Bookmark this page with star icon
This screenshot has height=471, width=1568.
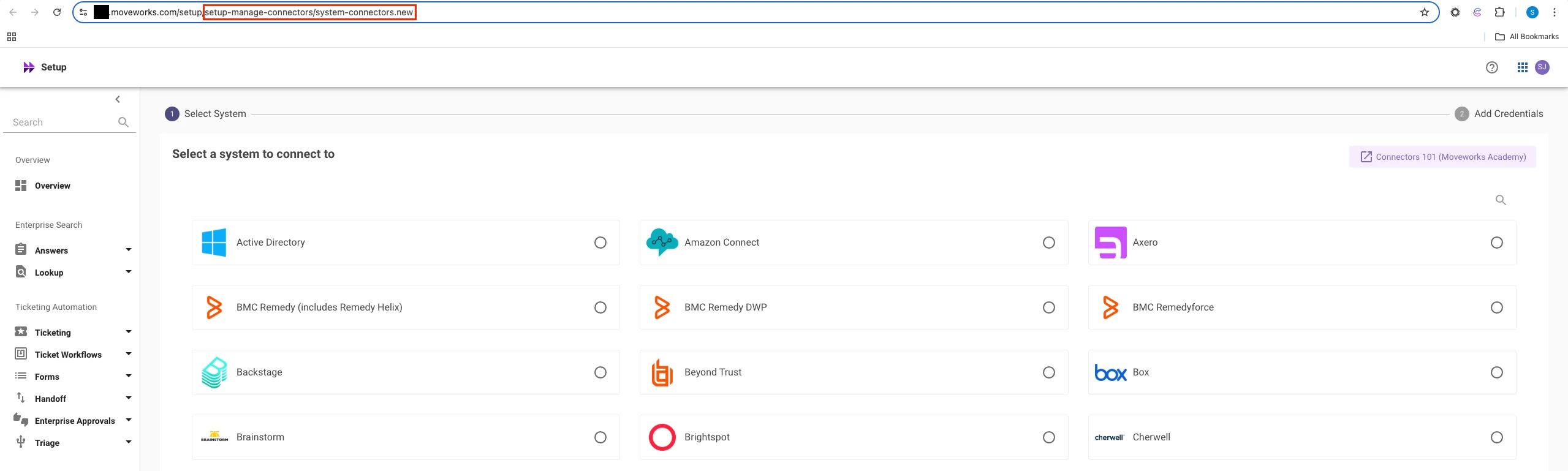coord(1425,12)
